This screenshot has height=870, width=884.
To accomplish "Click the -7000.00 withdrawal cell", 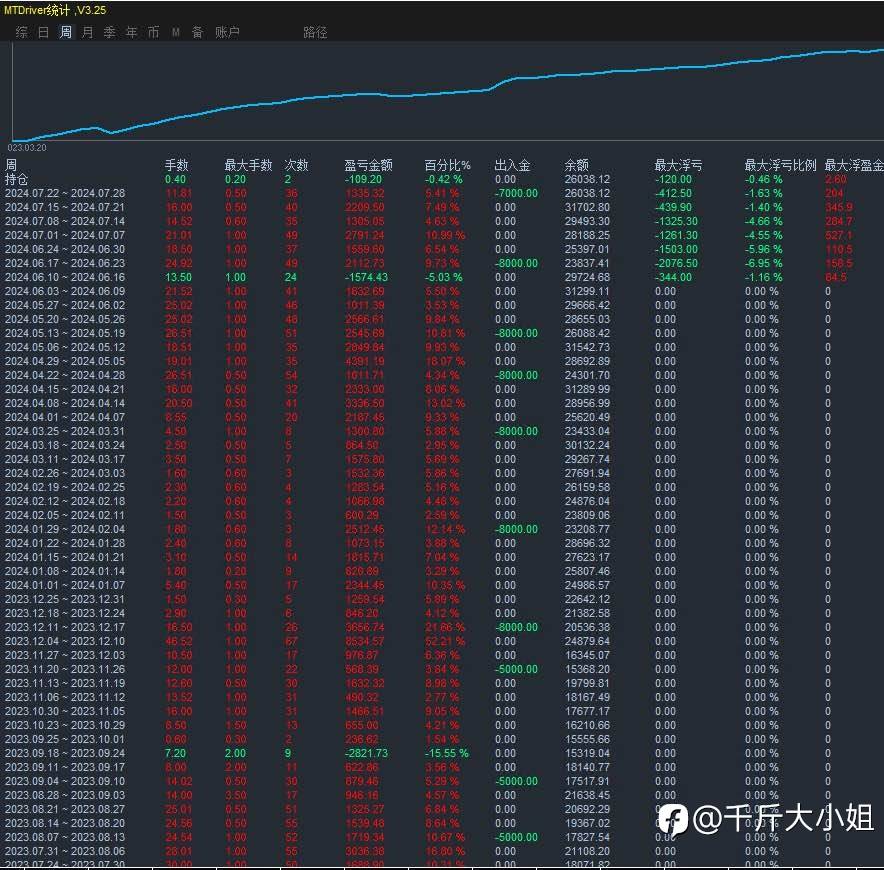I will click(516, 193).
